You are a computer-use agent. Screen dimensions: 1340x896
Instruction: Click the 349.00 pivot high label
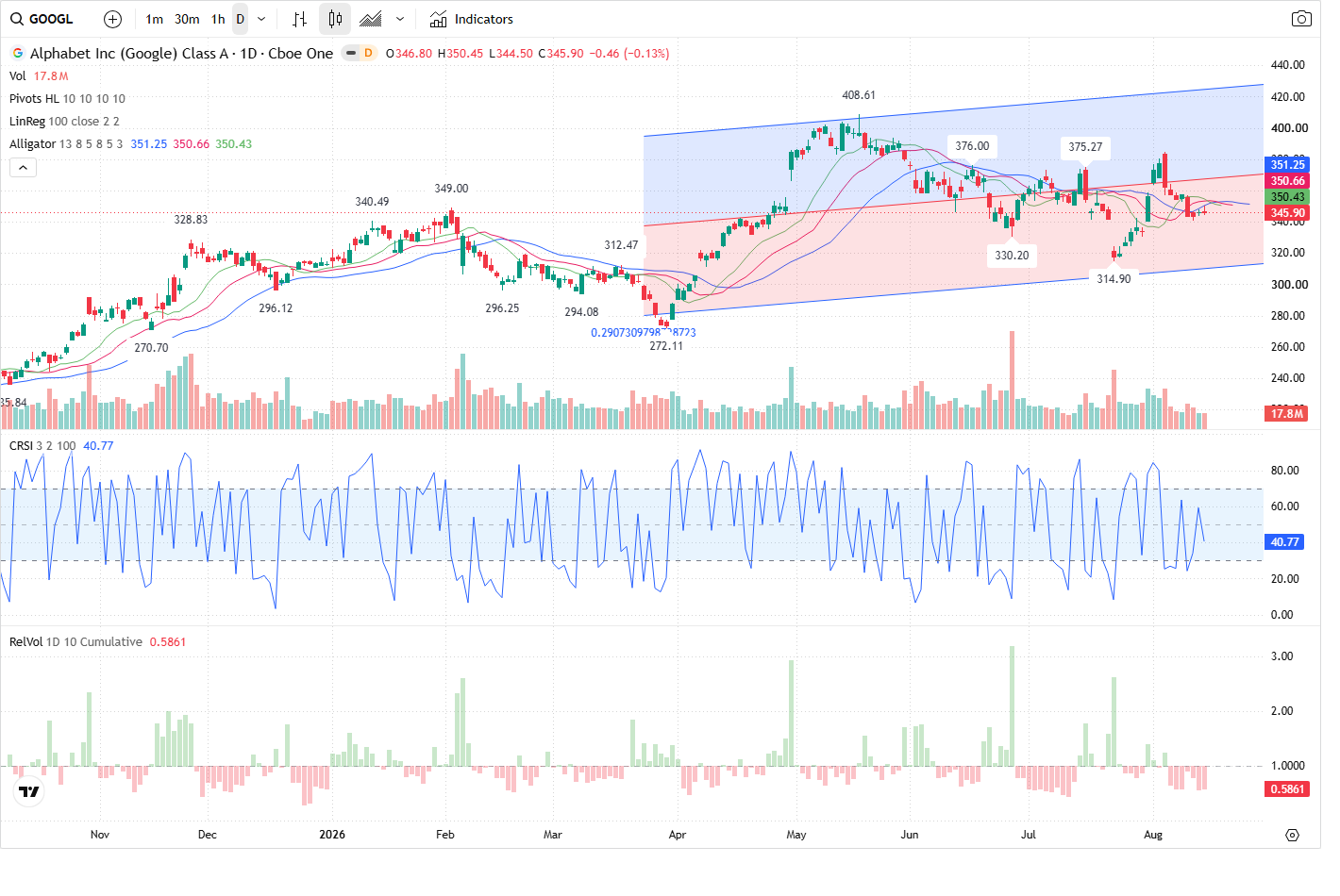point(451,189)
